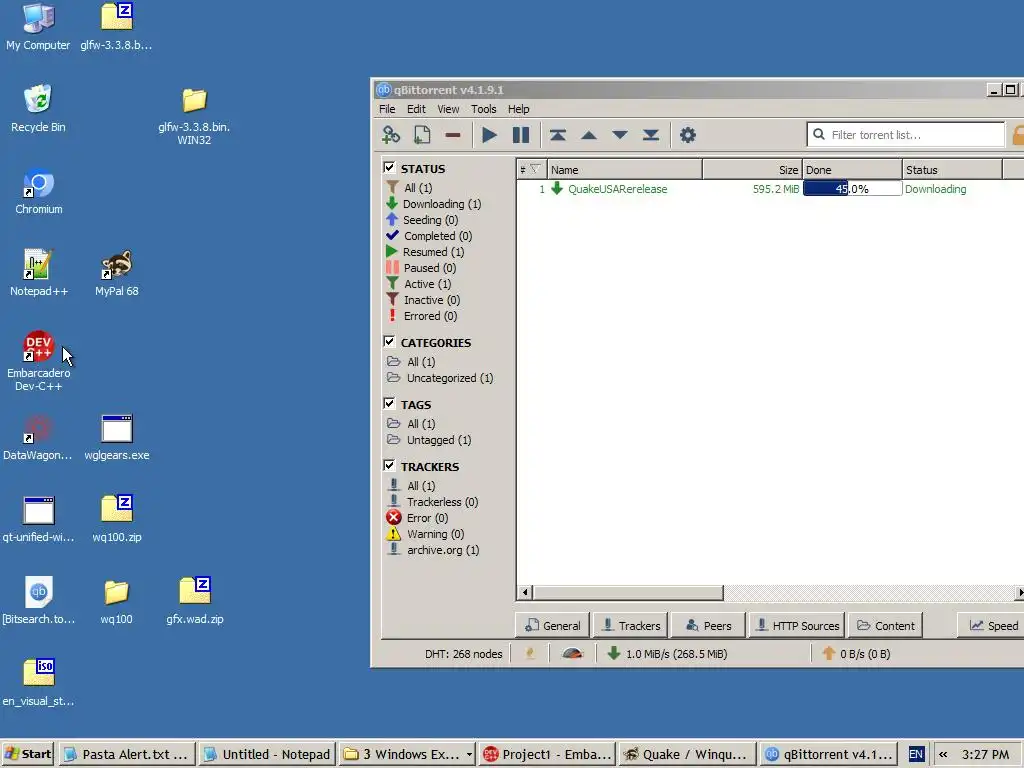1024x768 pixels.
Task: Click the Speed tab button
Action: point(993,626)
